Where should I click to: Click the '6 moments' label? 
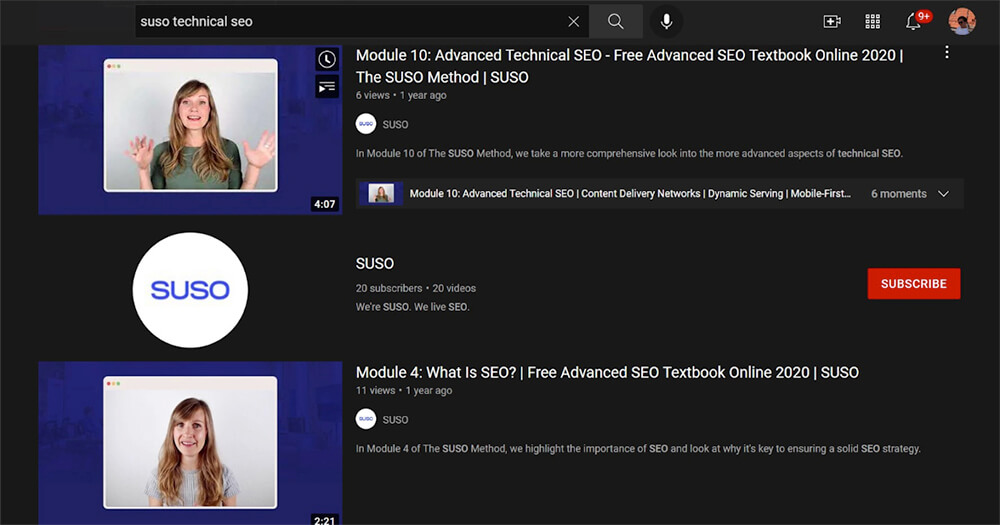tap(899, 194)
